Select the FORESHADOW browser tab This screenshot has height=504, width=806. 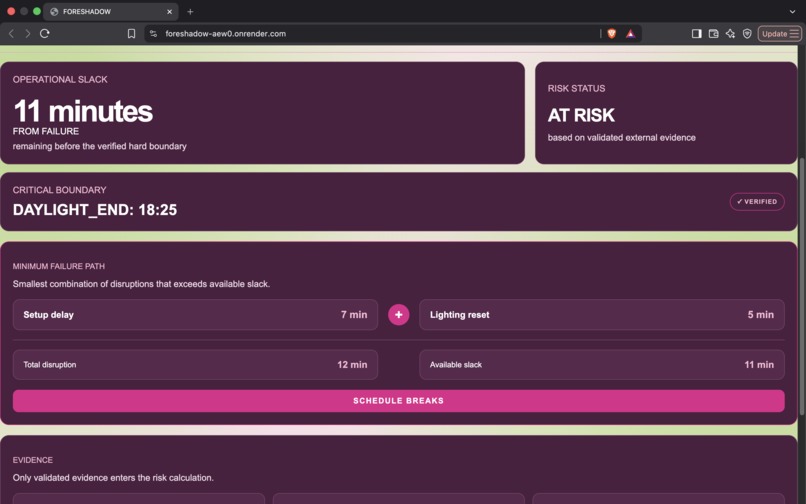coord(111,11)
